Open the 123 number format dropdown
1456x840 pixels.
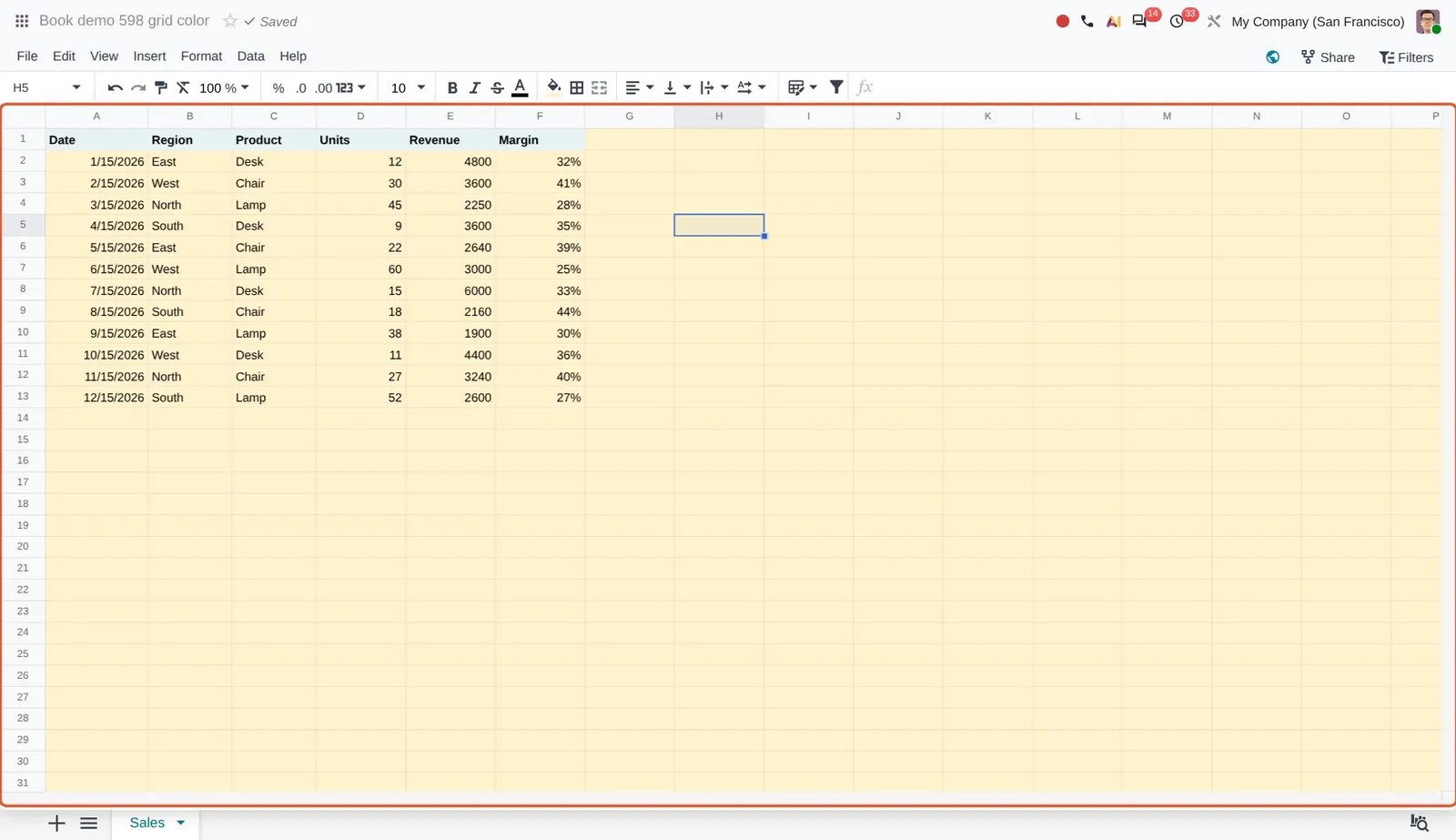tap(350, 87)
